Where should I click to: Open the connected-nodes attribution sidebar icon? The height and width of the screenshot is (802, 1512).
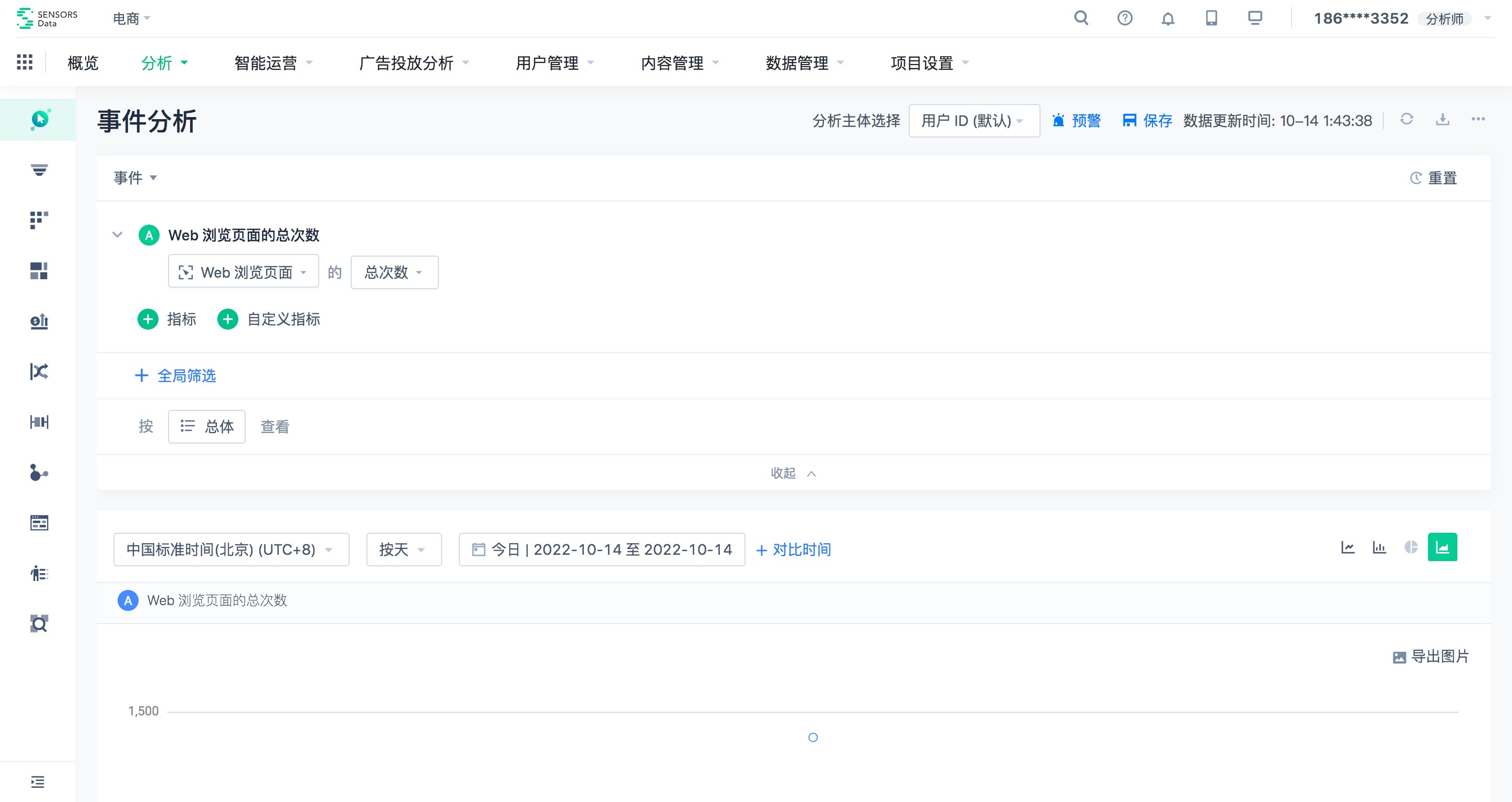coord(39,472)
